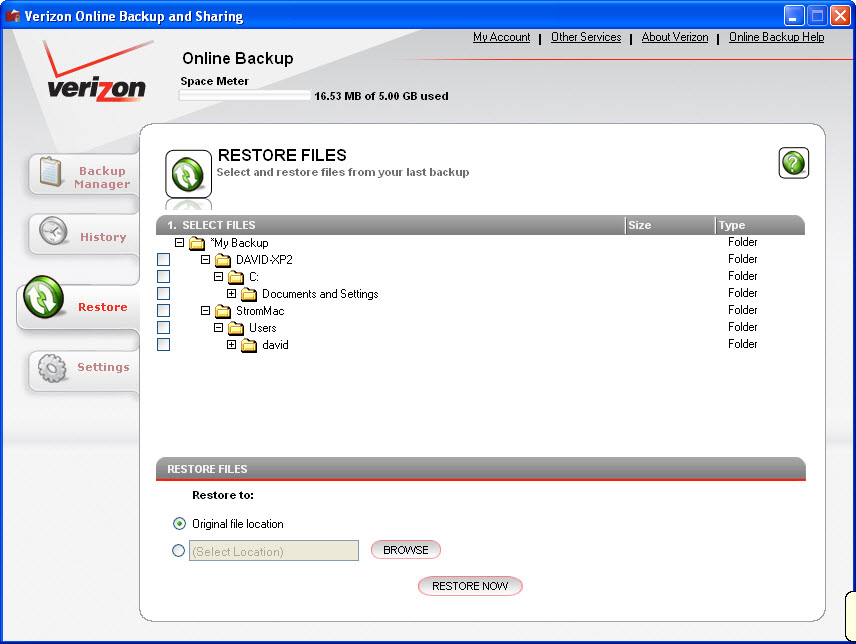Collapse the My Backup tree node

179,242
